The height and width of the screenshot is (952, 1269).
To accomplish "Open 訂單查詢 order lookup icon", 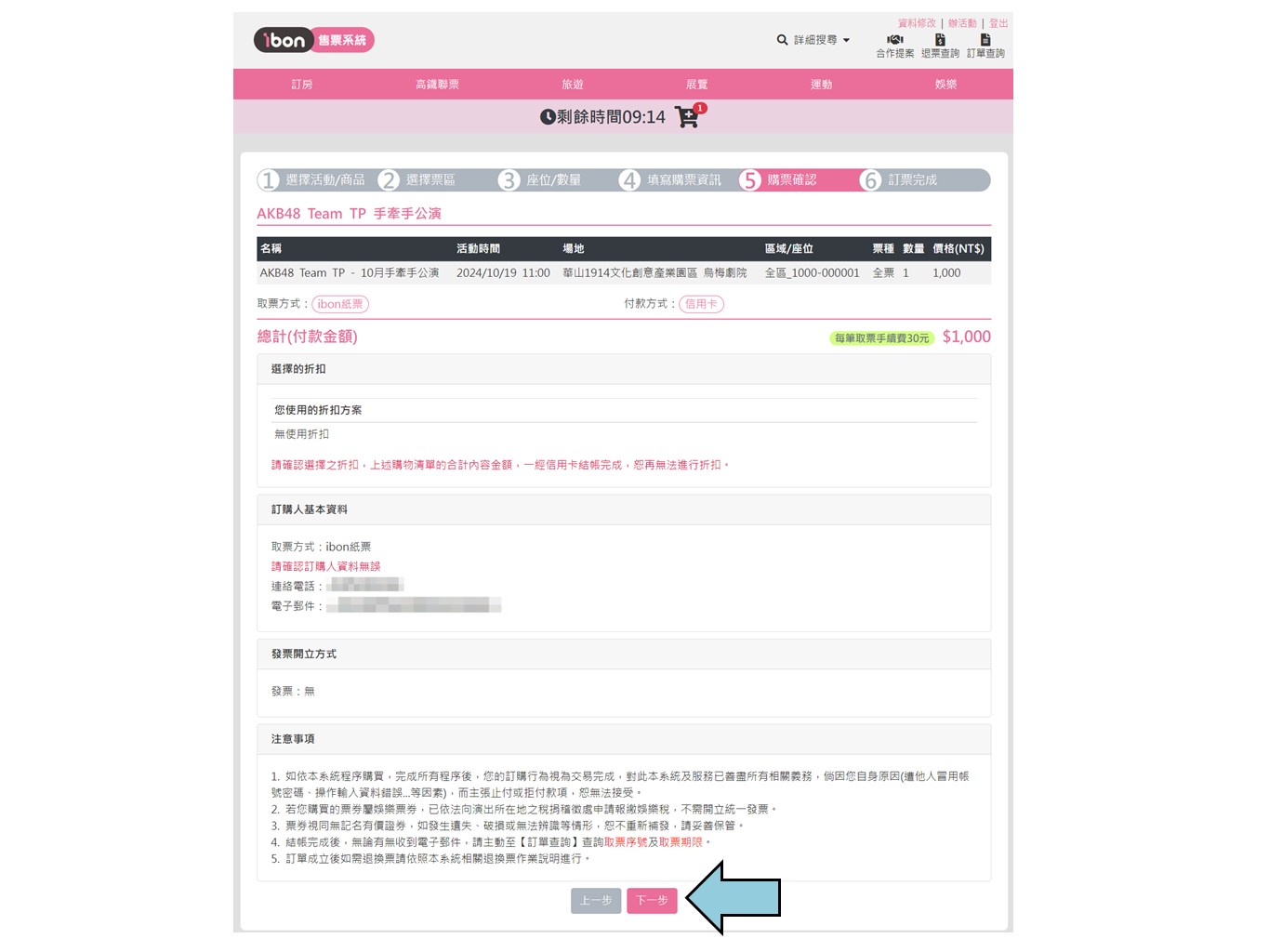I will click(x=985, y=40).
